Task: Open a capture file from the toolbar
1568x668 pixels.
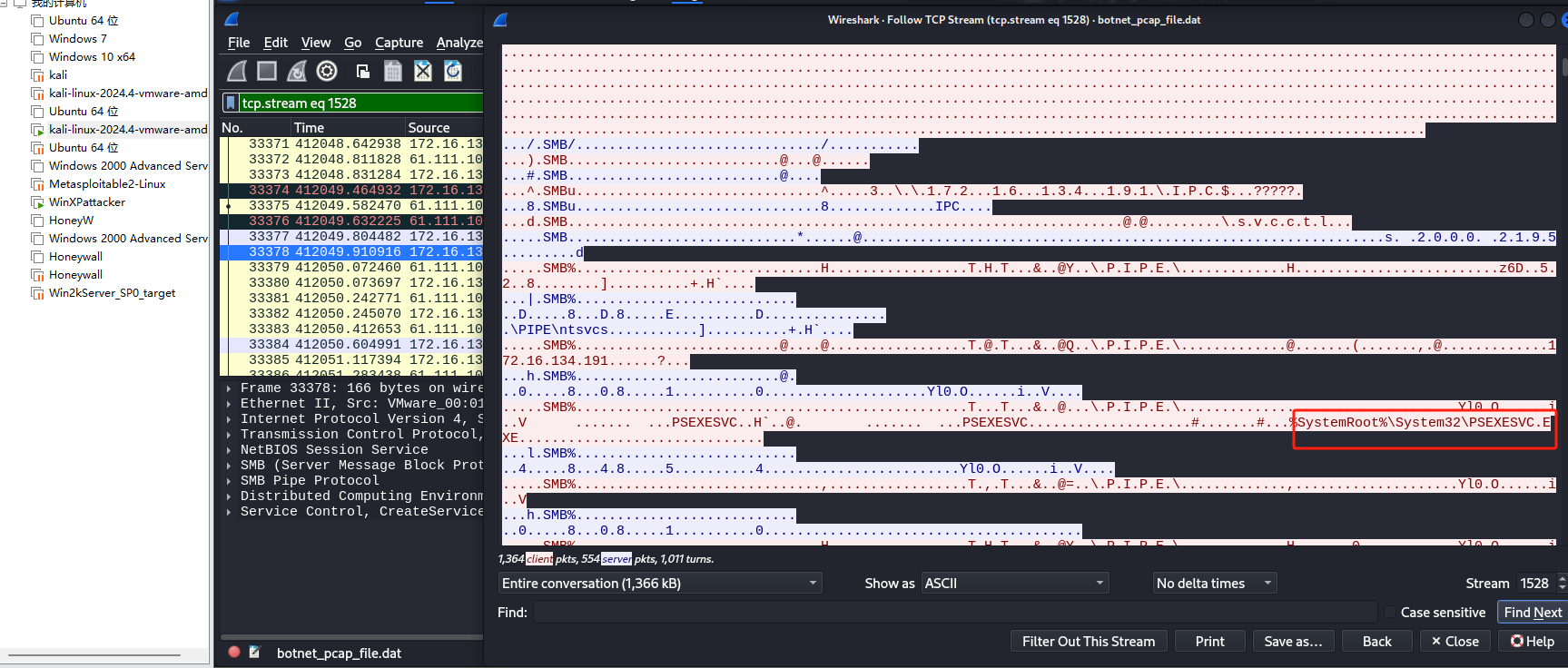Action: click(x=363, y=71)
